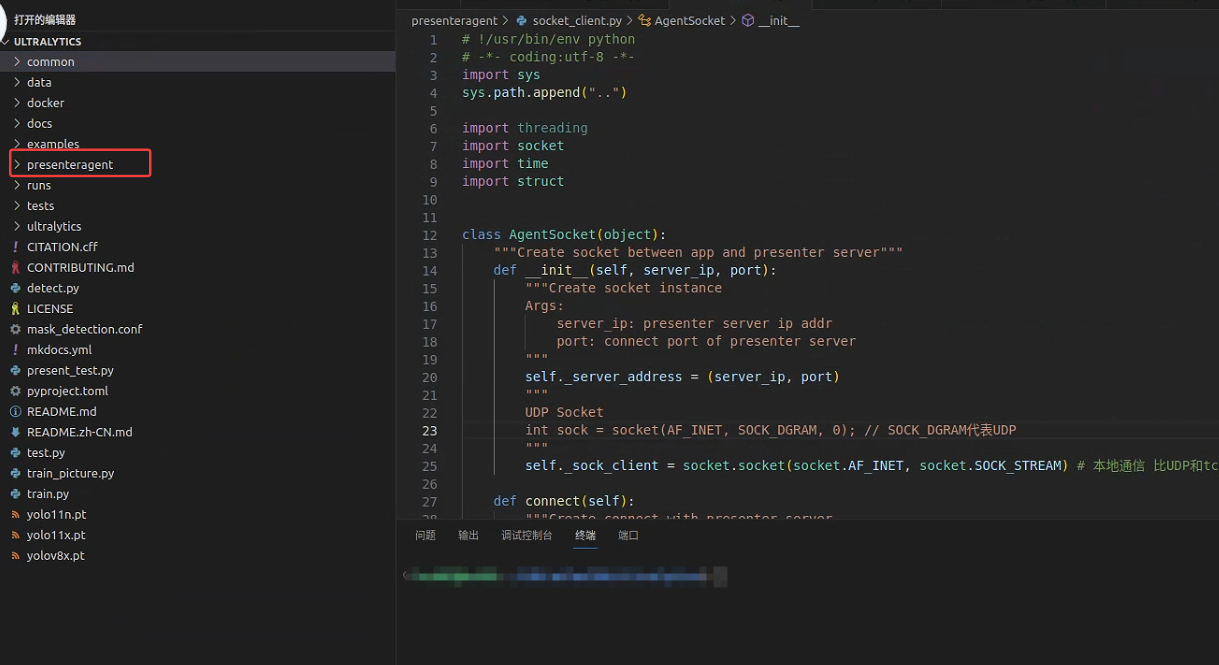Expand the docs folder chevron
1219x665 pixels.
click(16, 123)
